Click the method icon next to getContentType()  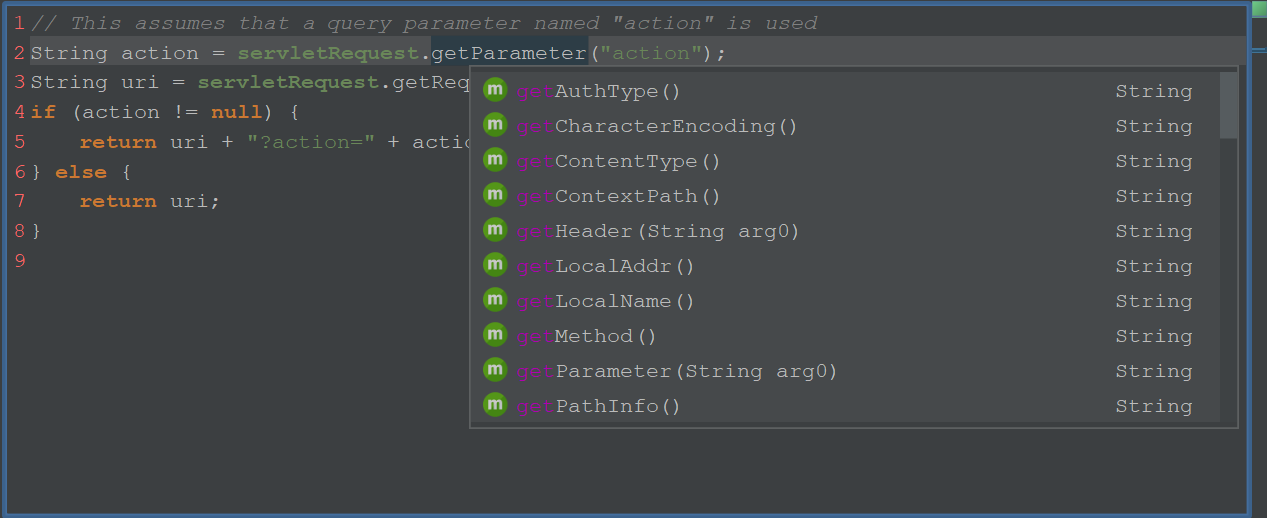pyautogui.click(x=495, y=160)
